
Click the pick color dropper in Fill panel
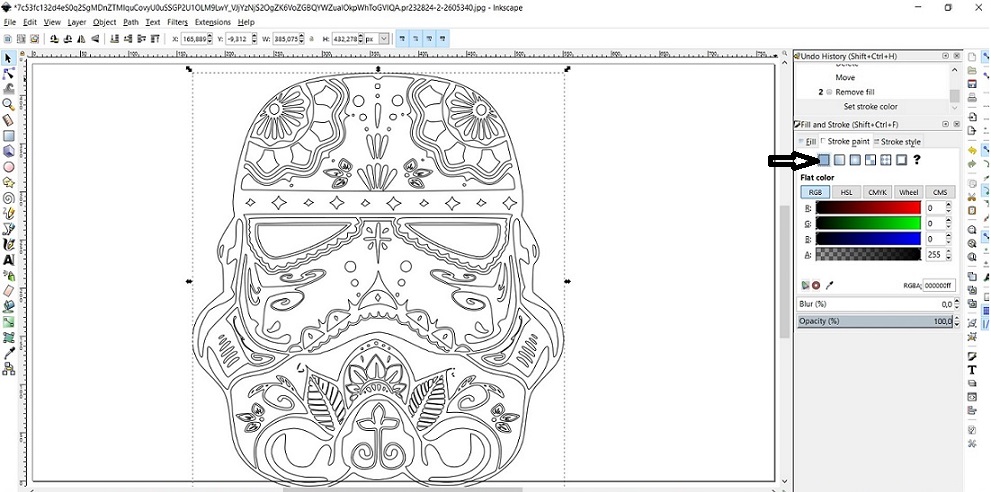pos(829,285)
